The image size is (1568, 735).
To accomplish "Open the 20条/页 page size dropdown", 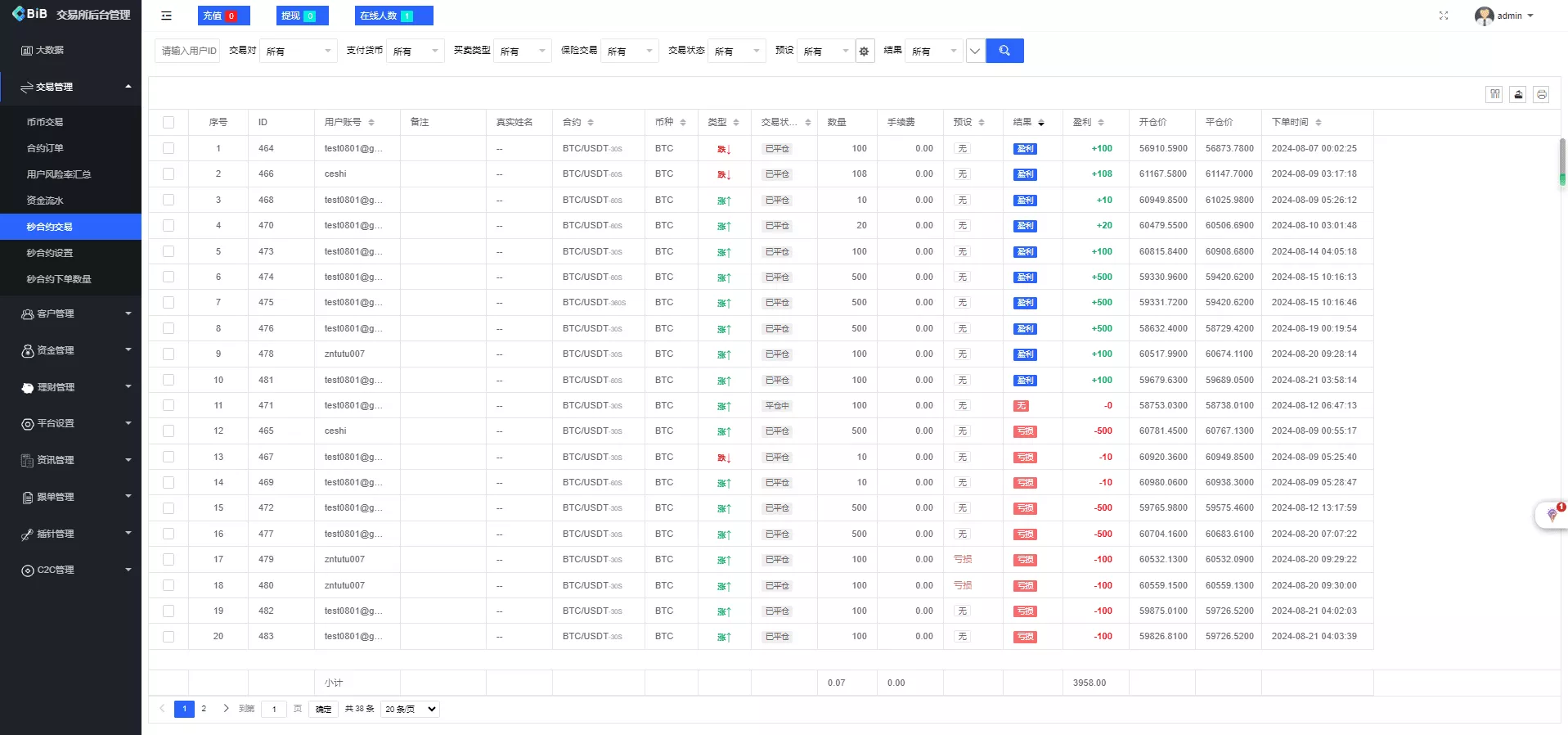I will (411, 709).
